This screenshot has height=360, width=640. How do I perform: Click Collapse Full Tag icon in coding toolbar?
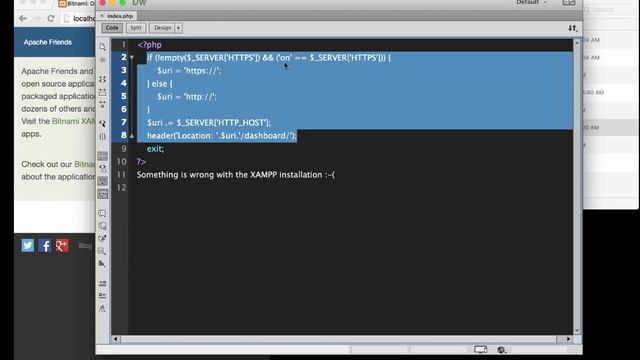point(102,79)
